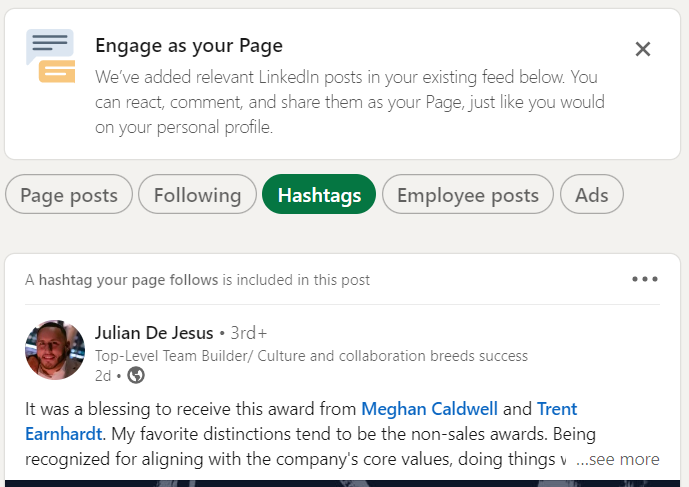This screenshot has height=487, width=689.
Task: Click the chat bubbles icon in banner
Action: click(51, 56)
